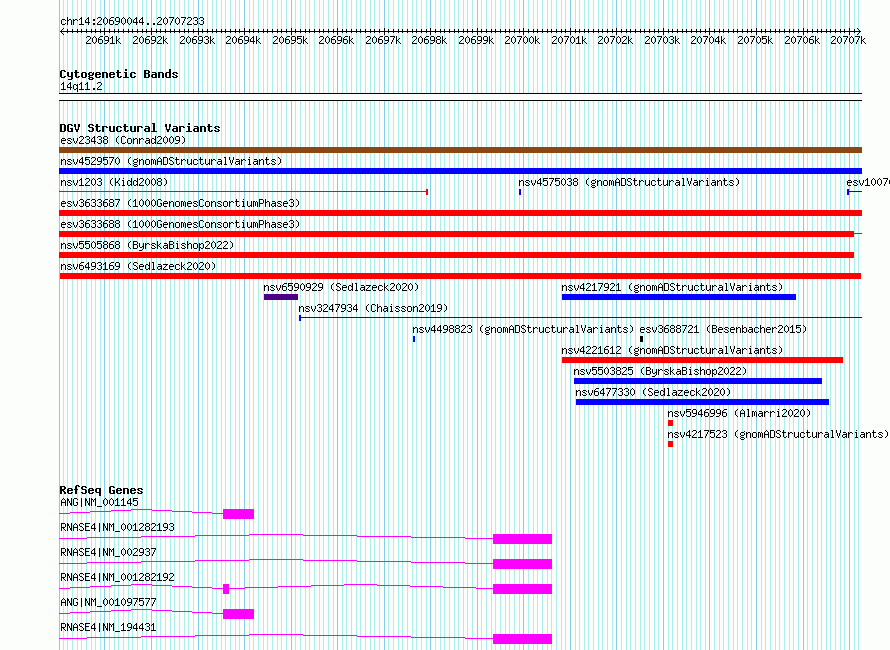Open RNASE4|NM_001282193 gene label

tap(117, 527)
